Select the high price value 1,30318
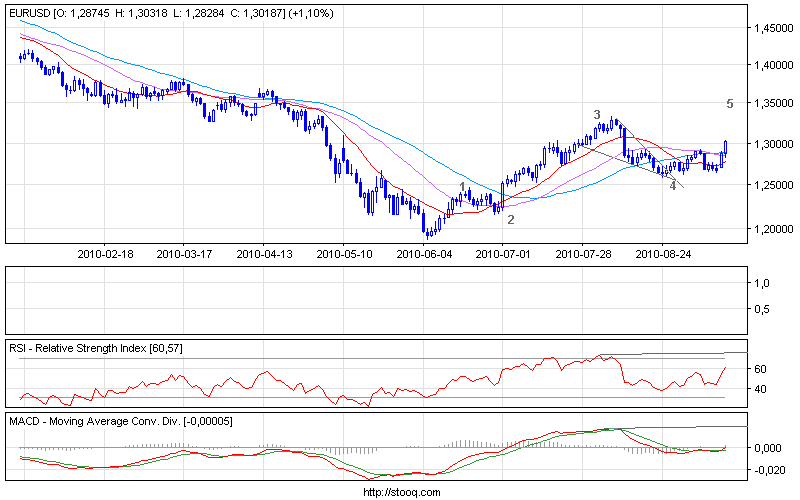Viewport: 800px width, 500px height. (148, 13)
